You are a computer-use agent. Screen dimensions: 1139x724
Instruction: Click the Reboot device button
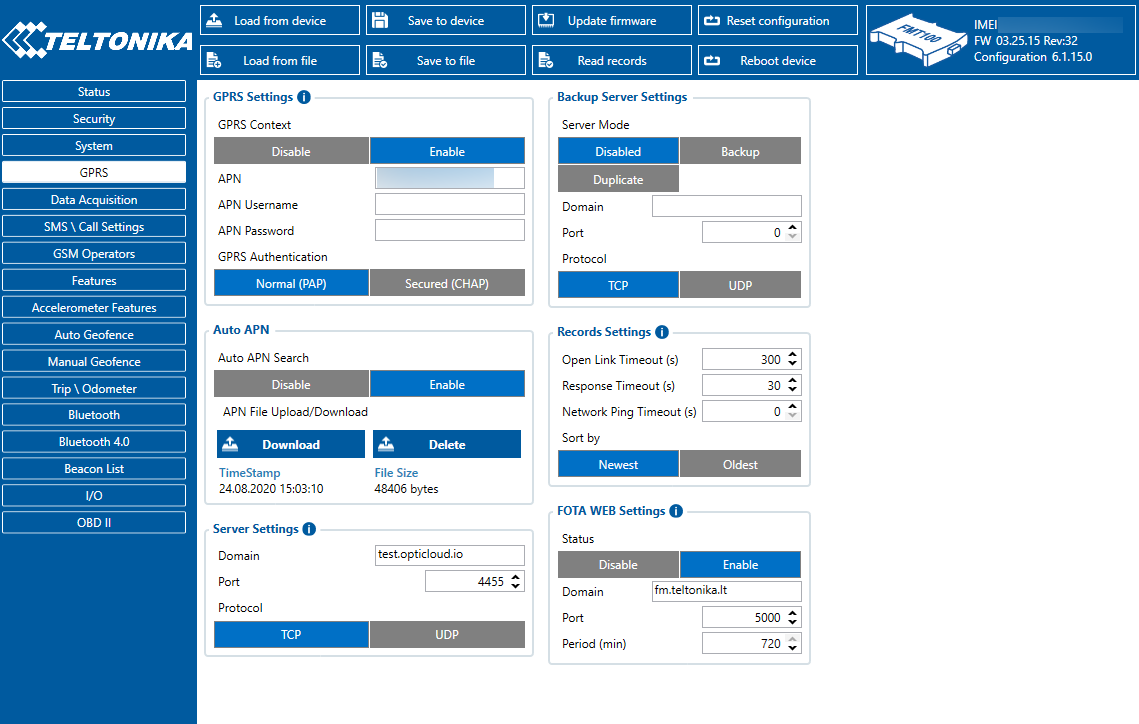(777, 60)
